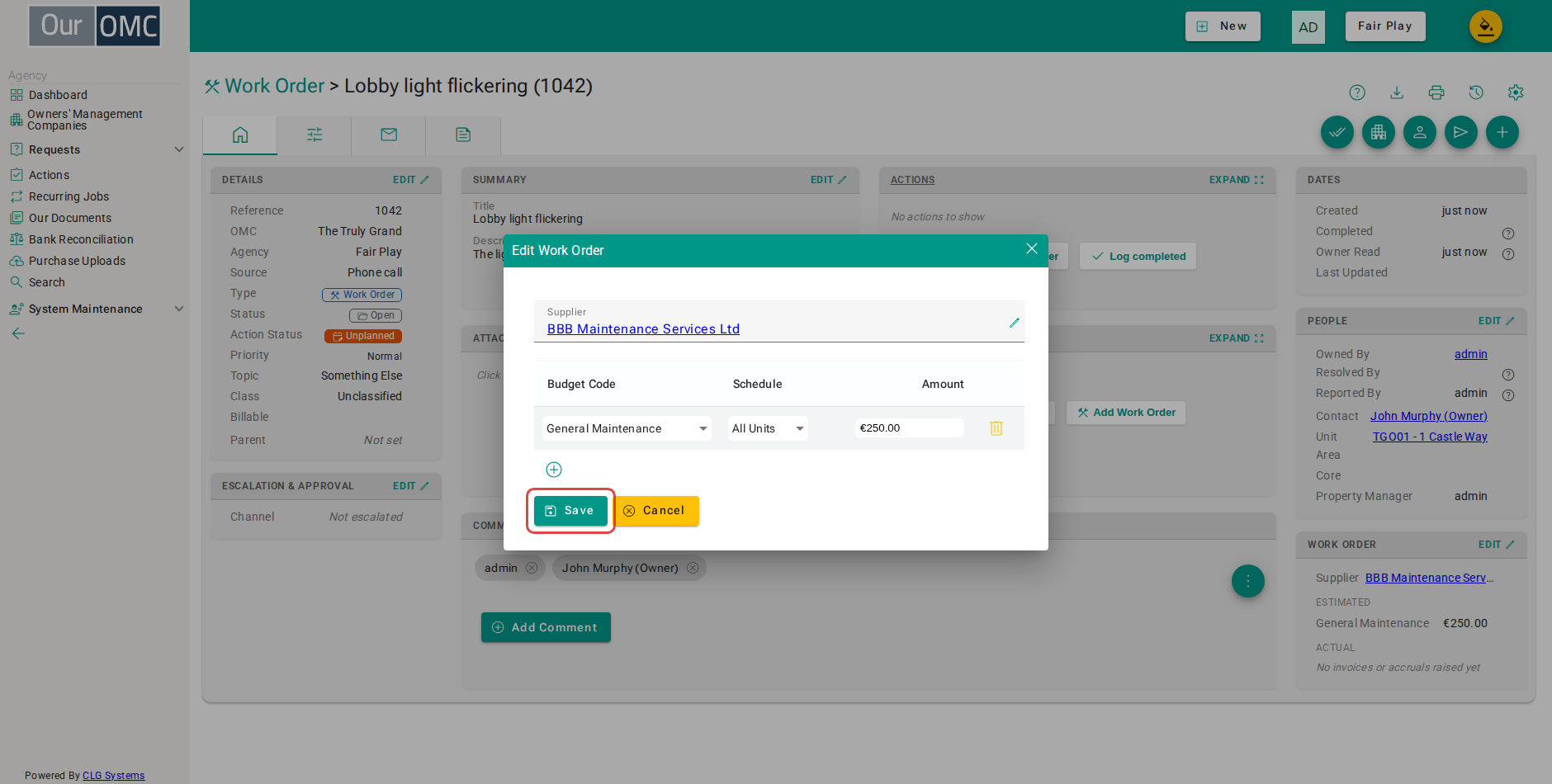Viewport: 1552px width, 784px height.
Task: Click the Add Comment button
Action: point(546,627)
